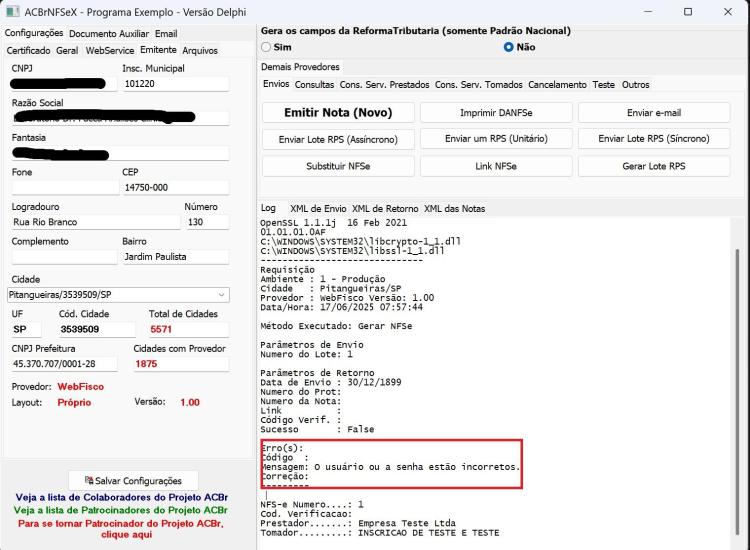Open the Documento Auxiliar tab
Image resolution: width=750 pixels, height=550 pixels.
(x=109, y=33)
